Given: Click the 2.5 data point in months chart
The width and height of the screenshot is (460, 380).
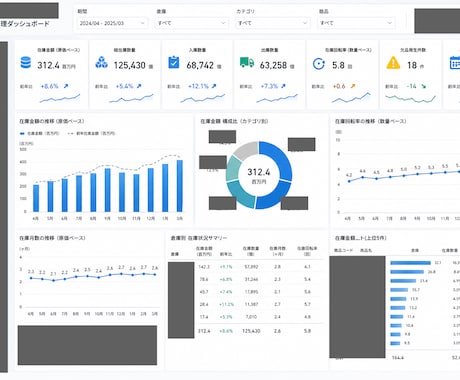Looking at the screenshot, I should pos(87,276).
